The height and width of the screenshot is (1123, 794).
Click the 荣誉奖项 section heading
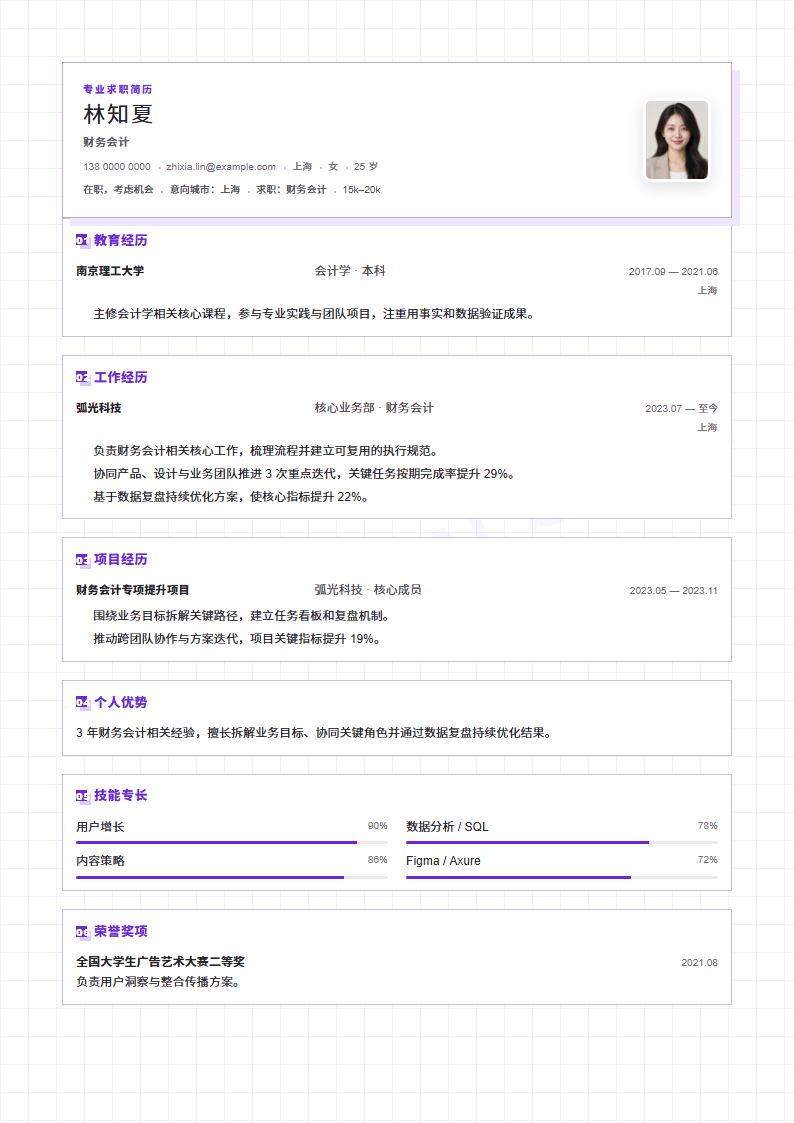120,932
